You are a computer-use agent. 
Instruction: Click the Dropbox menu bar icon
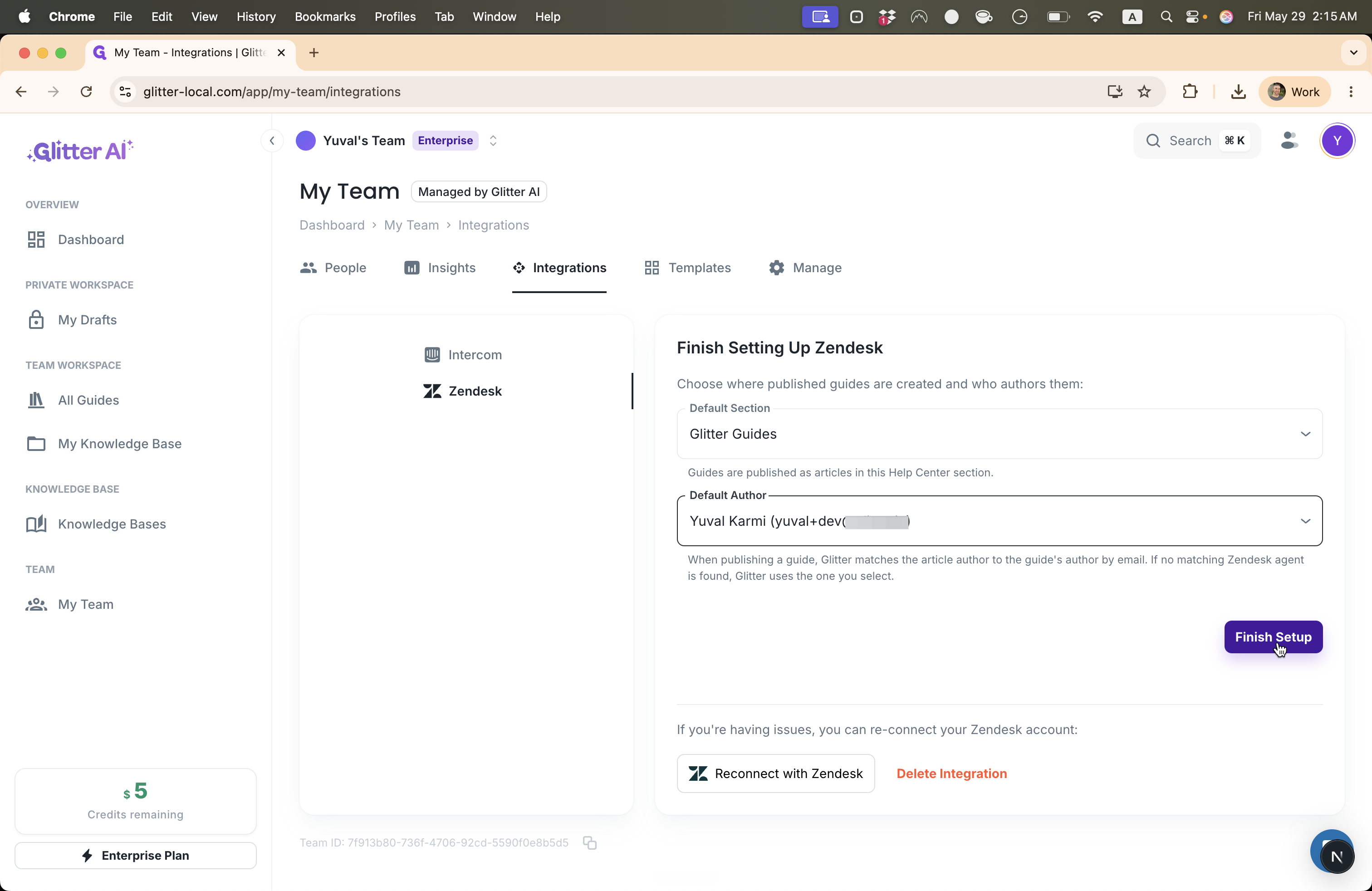pos(887,17)
